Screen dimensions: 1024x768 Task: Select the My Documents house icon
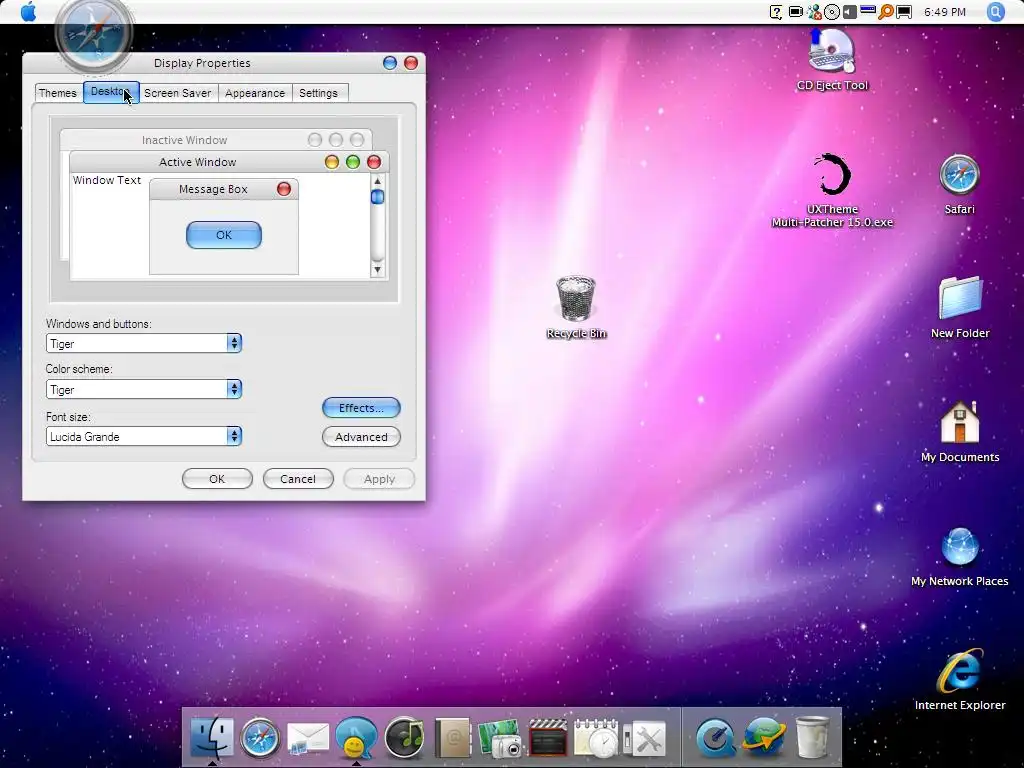(960, 432)
